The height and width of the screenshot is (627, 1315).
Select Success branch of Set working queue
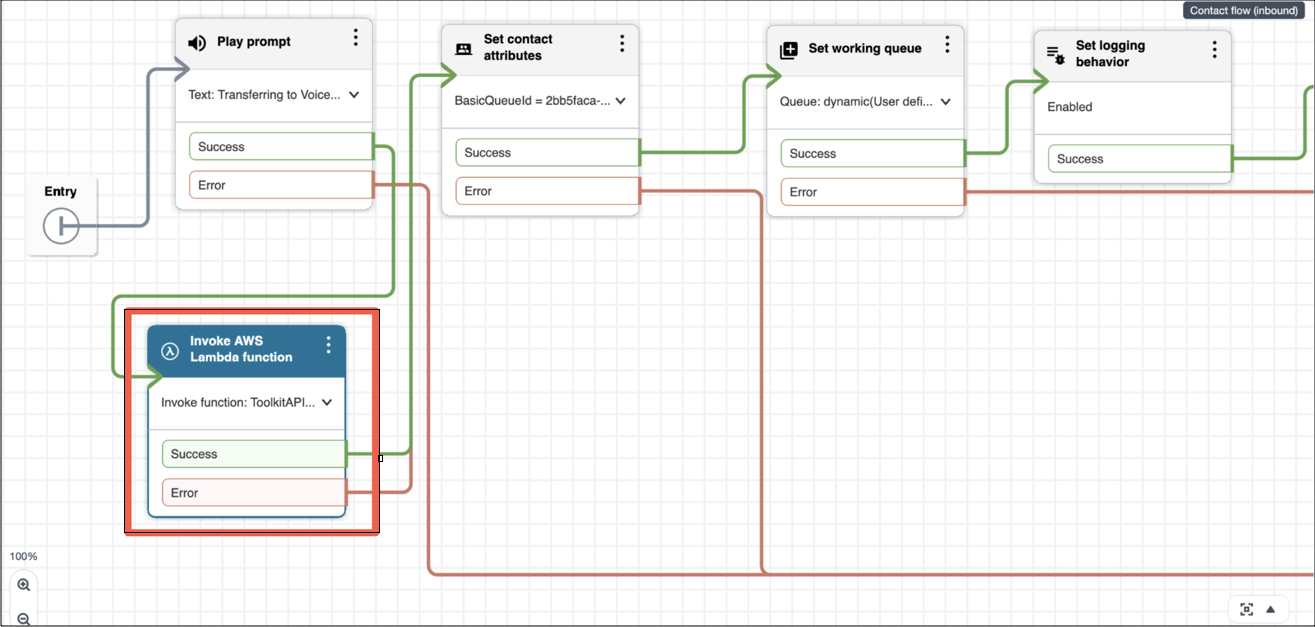pyautogui.click(x=871, y=154)
